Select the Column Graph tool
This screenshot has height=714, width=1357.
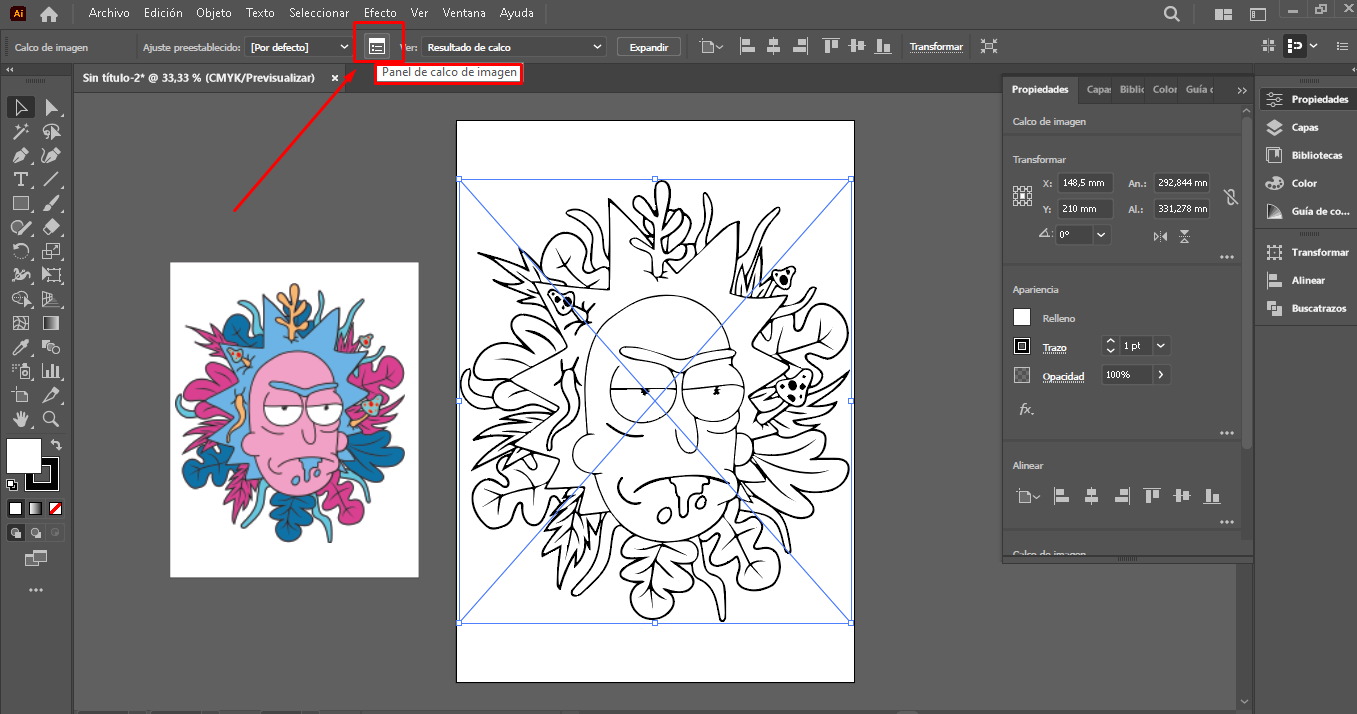coord(51,371)
